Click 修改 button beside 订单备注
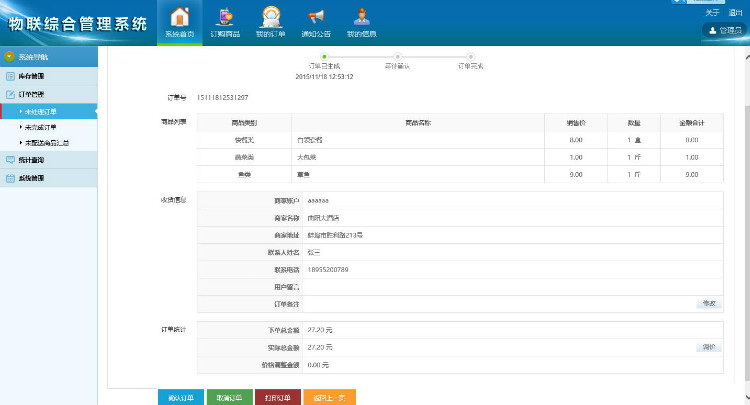 point(708,303)
